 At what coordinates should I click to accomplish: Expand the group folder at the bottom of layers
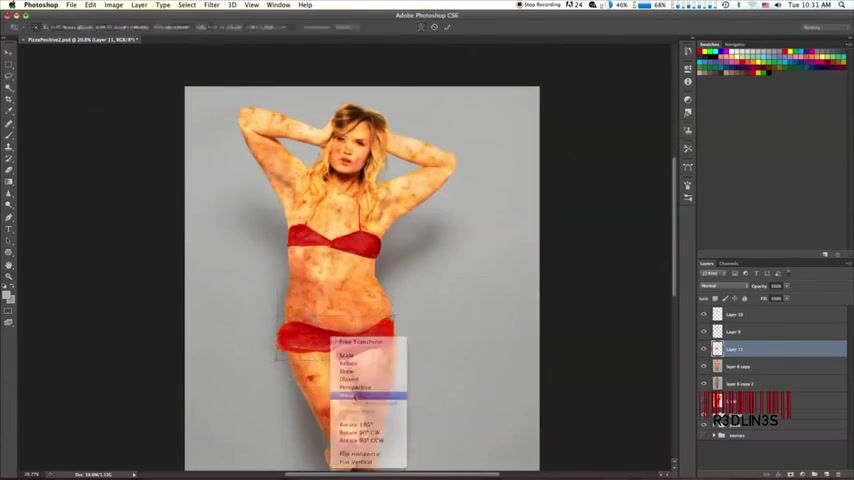[x=712, y=435]
